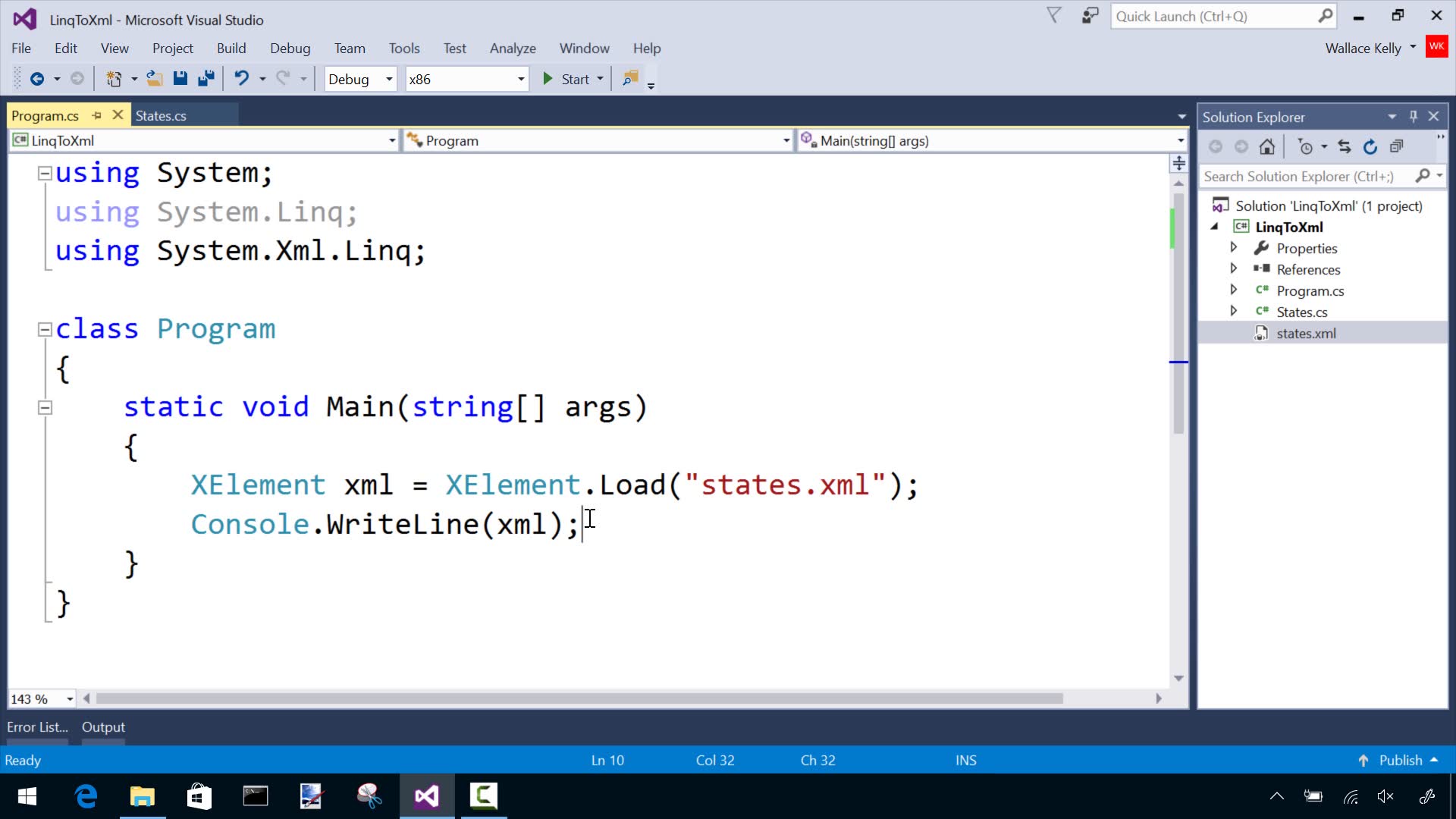Click the Undo icon in toolbar
Viewport: 1456px width, 819px height.
coord(241,79)
